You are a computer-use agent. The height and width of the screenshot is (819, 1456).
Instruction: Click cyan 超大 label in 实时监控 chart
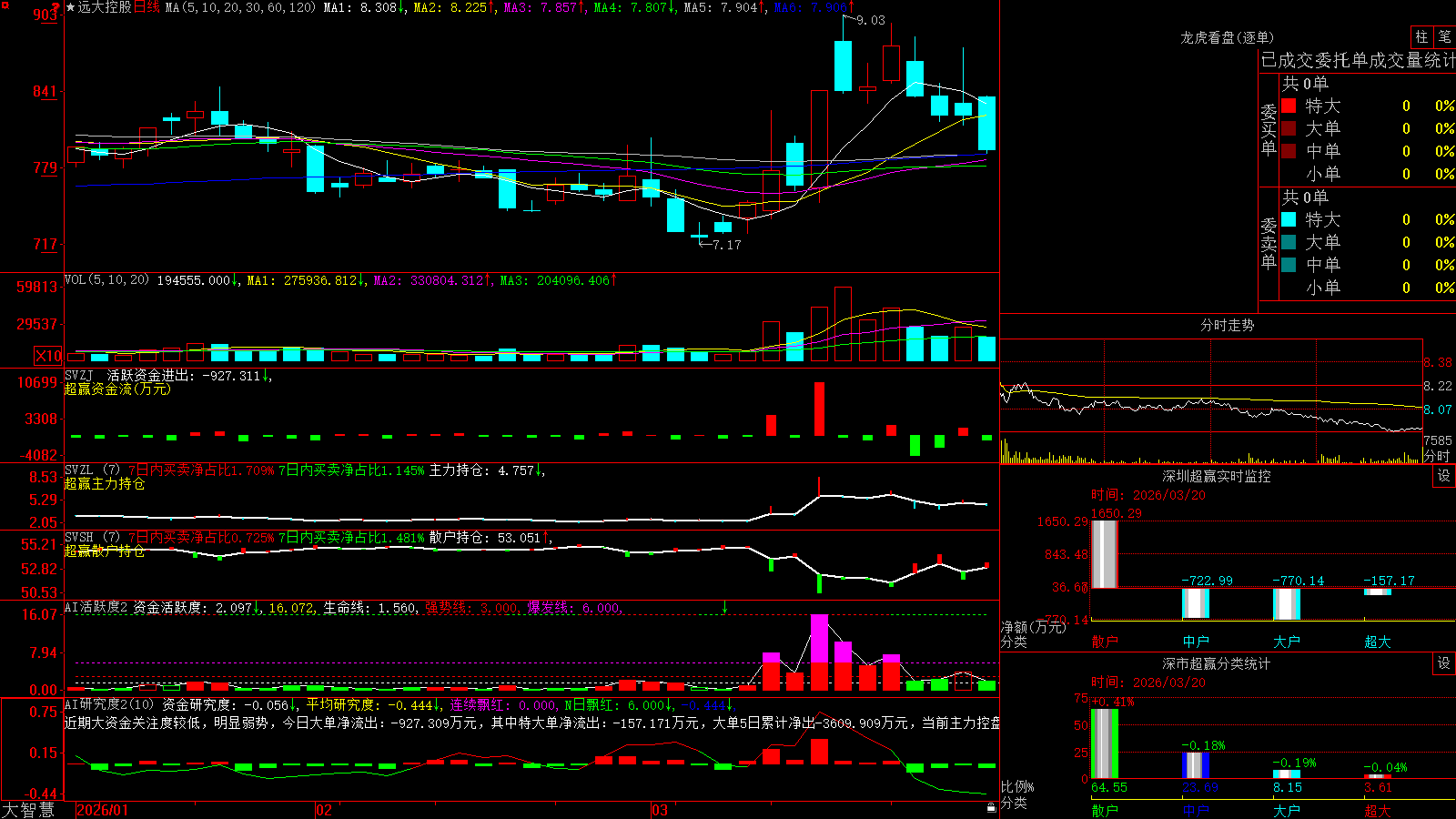point(1378,642)
